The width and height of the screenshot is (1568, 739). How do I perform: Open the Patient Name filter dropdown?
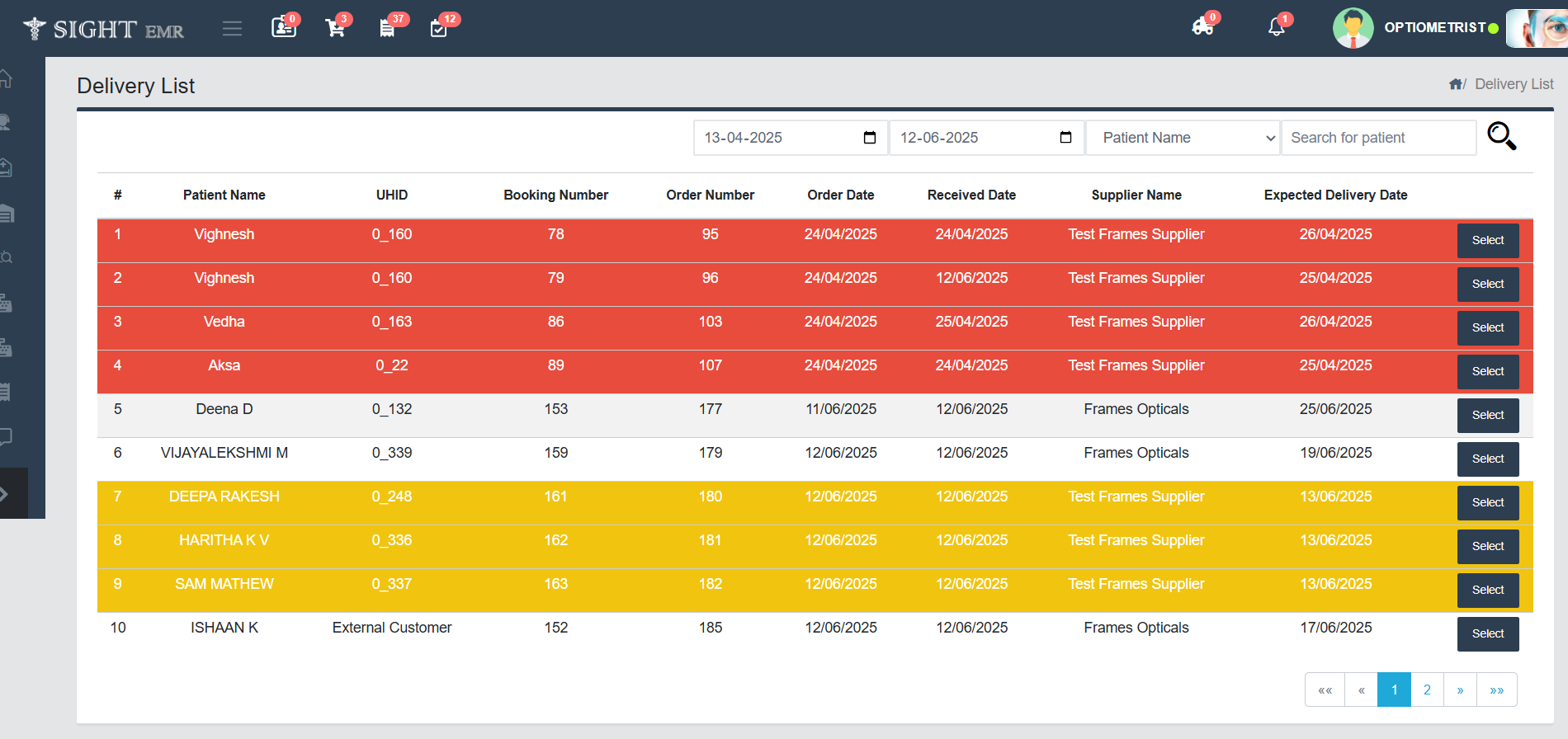click(x=1183, y=138)
